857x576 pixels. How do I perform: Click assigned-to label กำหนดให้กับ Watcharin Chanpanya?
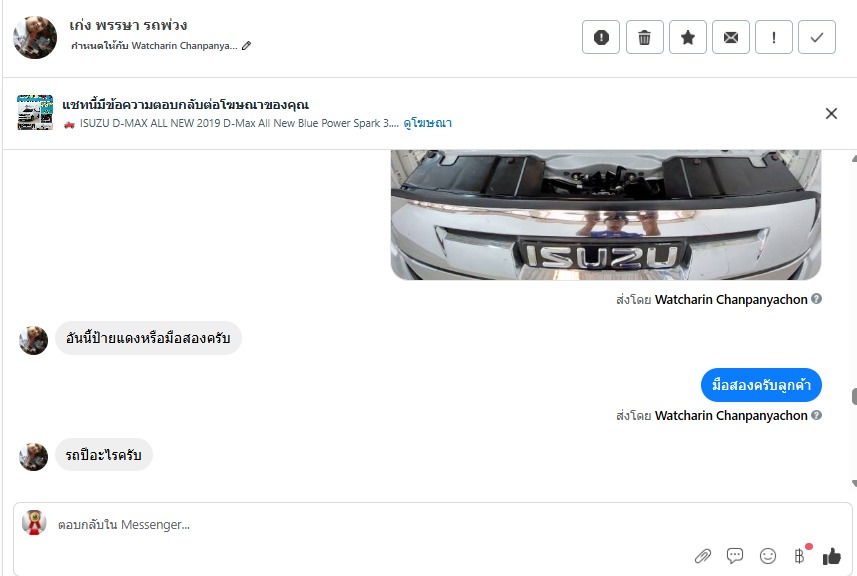tap(155, 46)
